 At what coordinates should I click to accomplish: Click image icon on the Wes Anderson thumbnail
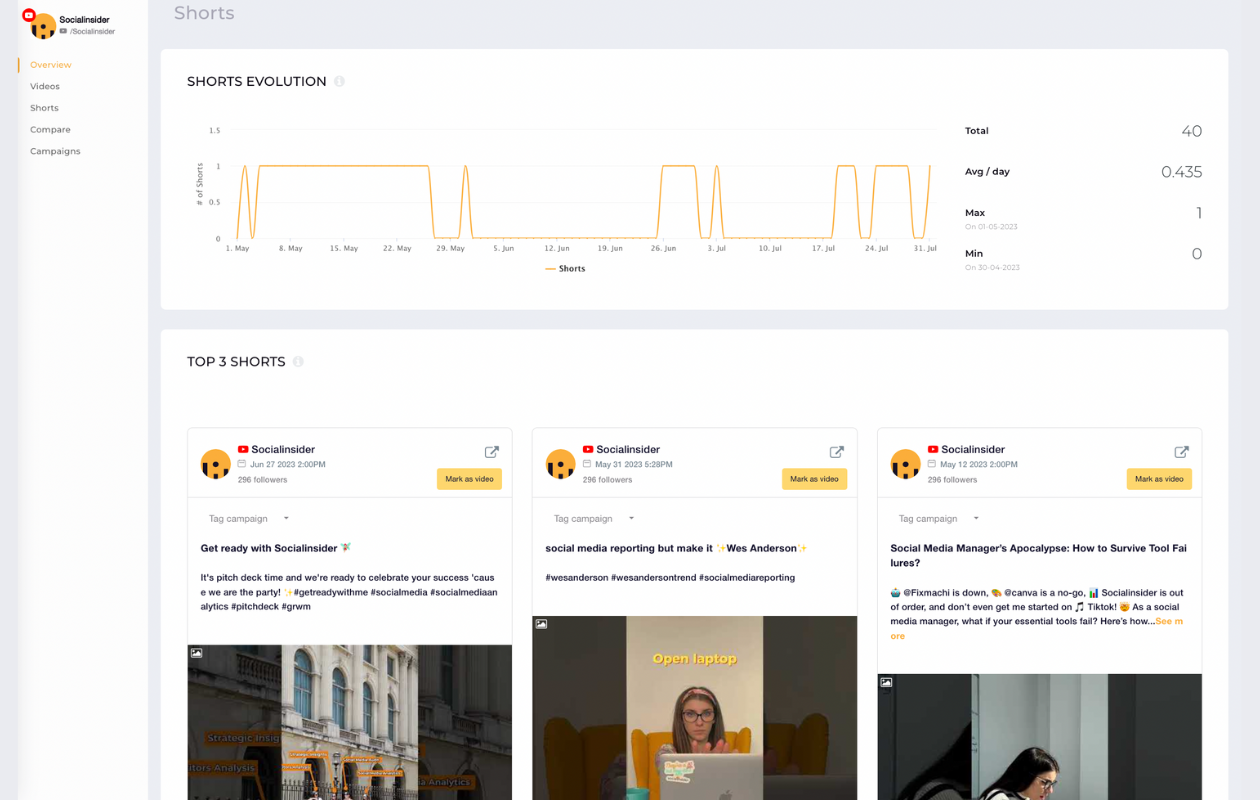(541, 624)
